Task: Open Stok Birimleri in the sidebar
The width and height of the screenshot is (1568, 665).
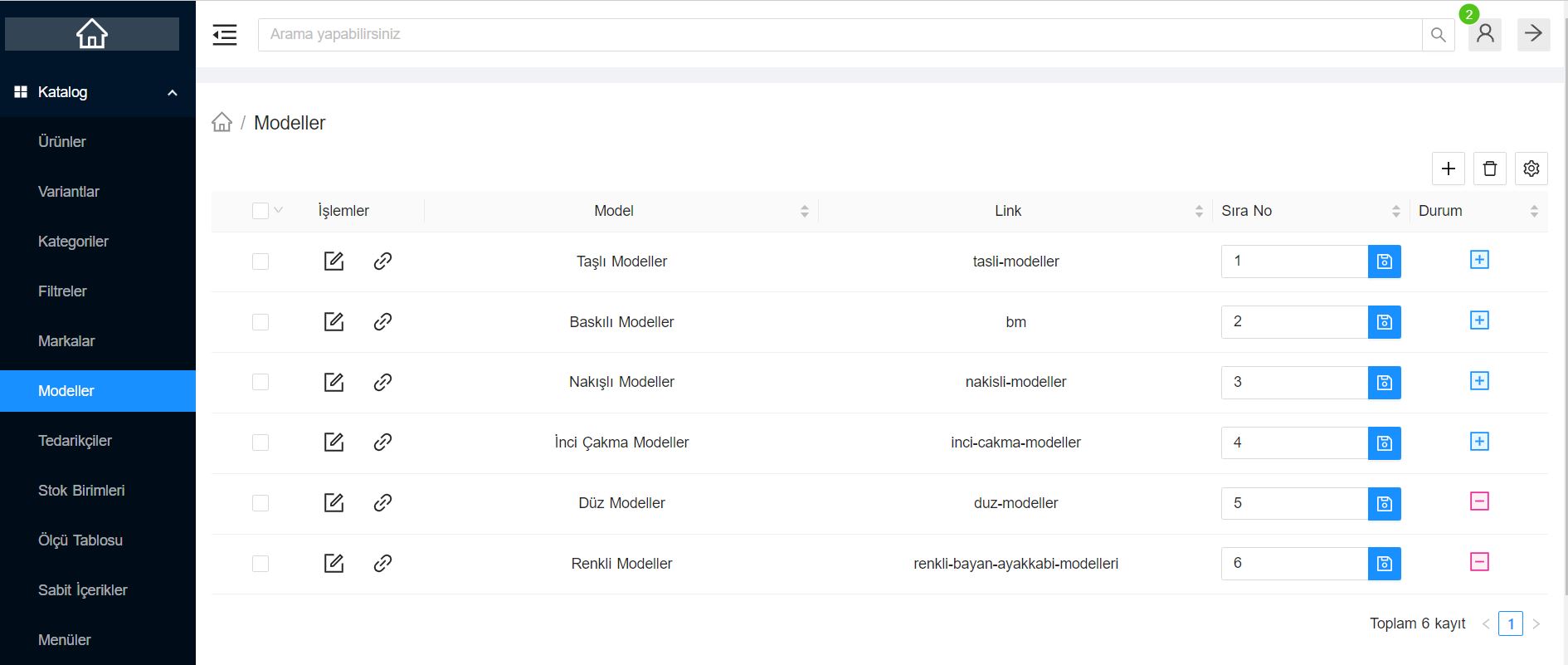Action: pos(98,491)
